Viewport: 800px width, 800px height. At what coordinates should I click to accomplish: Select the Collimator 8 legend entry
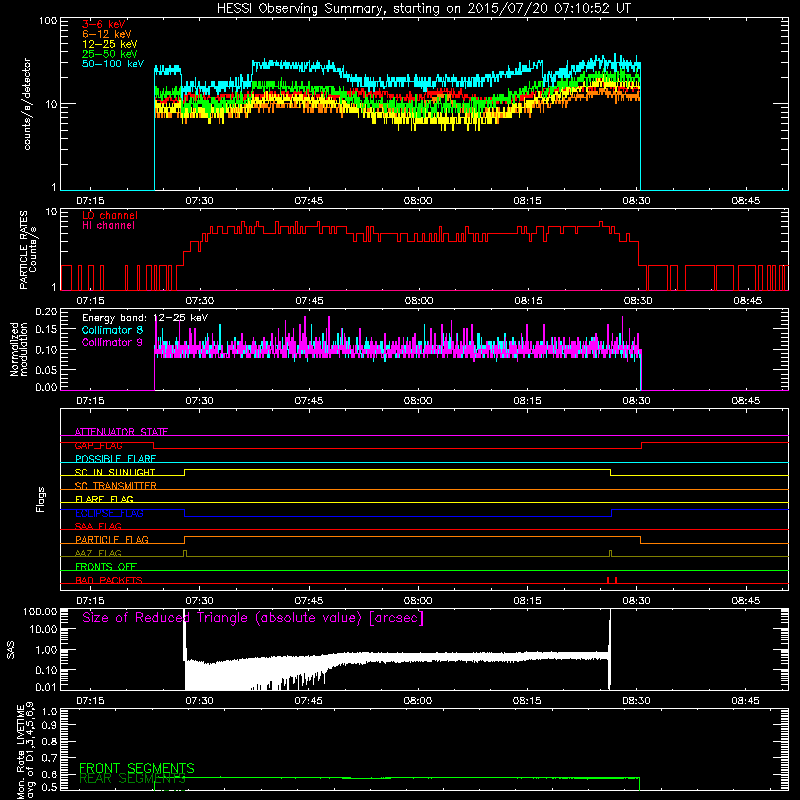coord(112,330)
